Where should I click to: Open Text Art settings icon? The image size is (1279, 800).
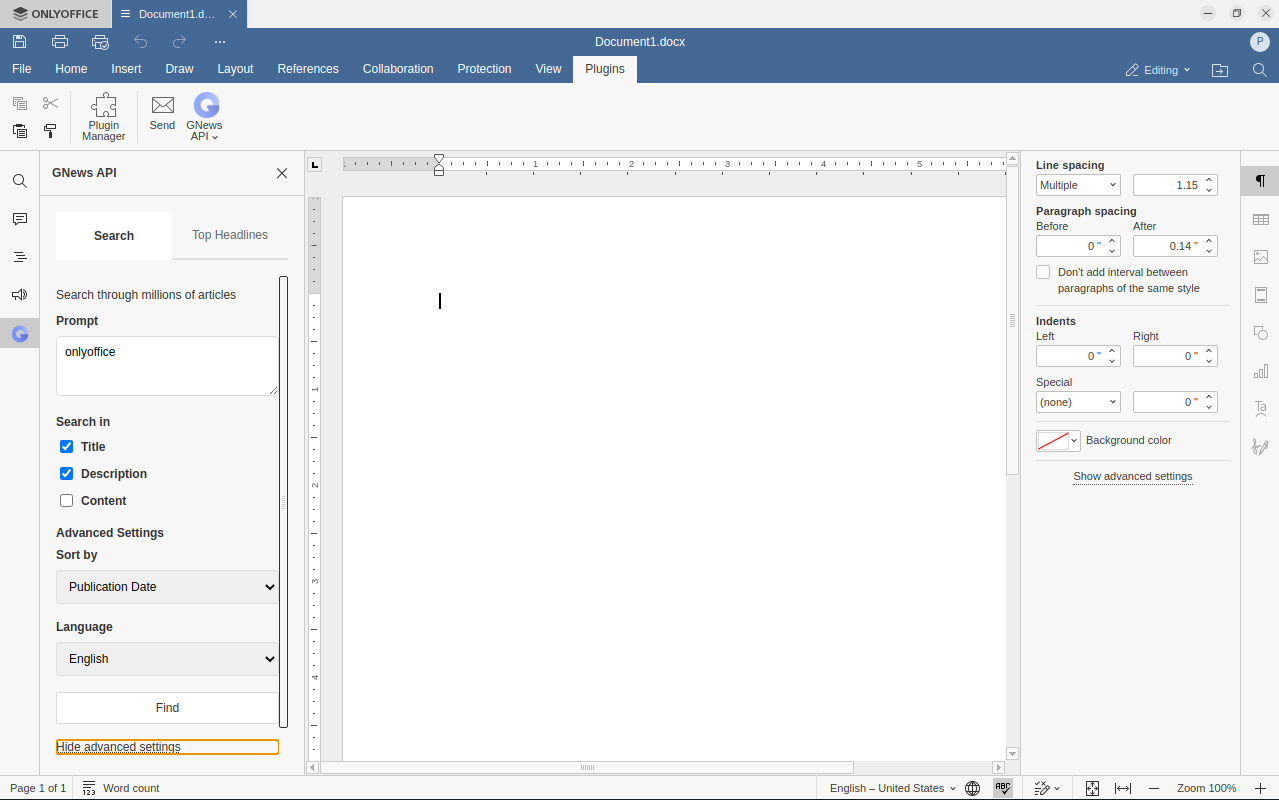pyautogui.click(x=1260, y=409)
